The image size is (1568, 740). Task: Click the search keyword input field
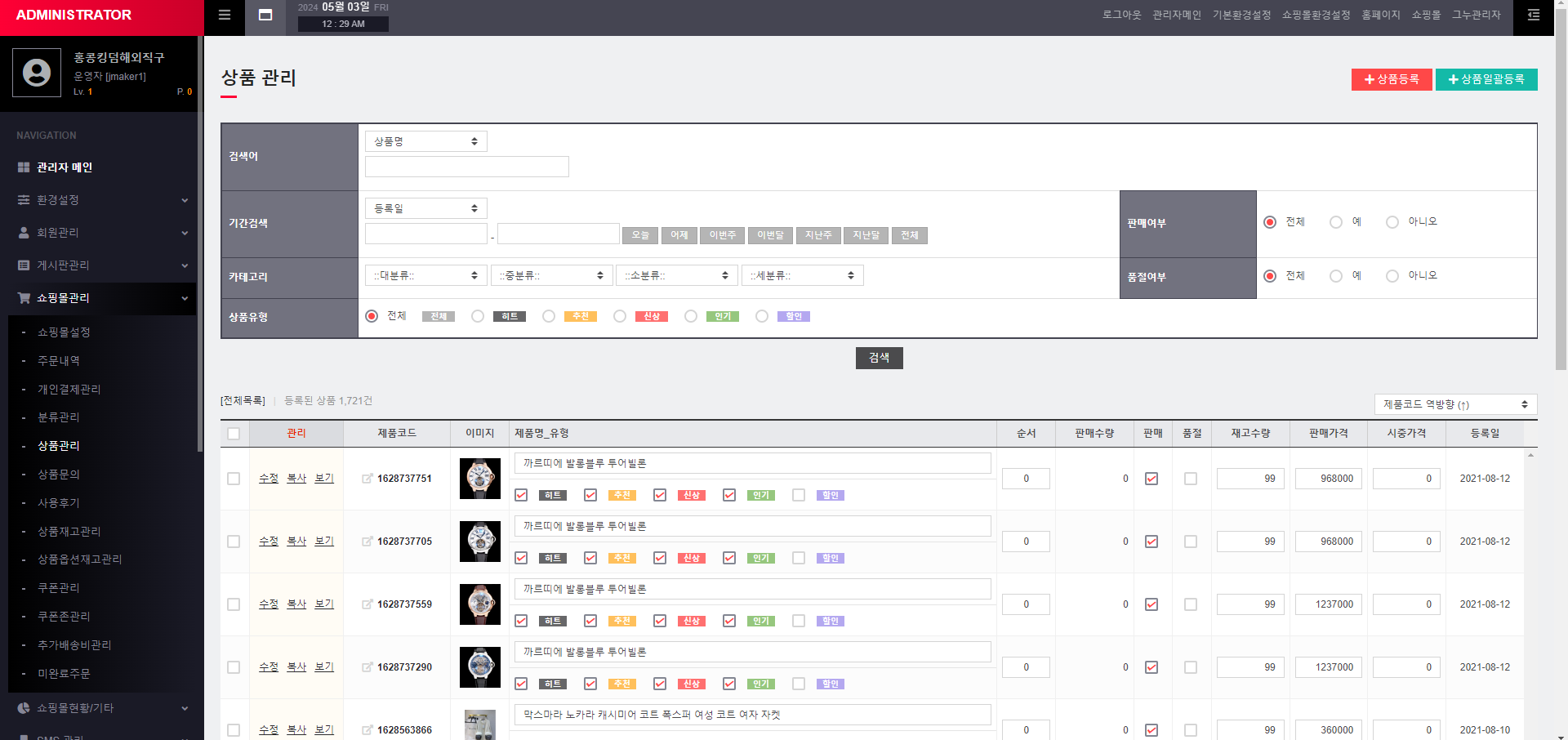pos(467,167)
